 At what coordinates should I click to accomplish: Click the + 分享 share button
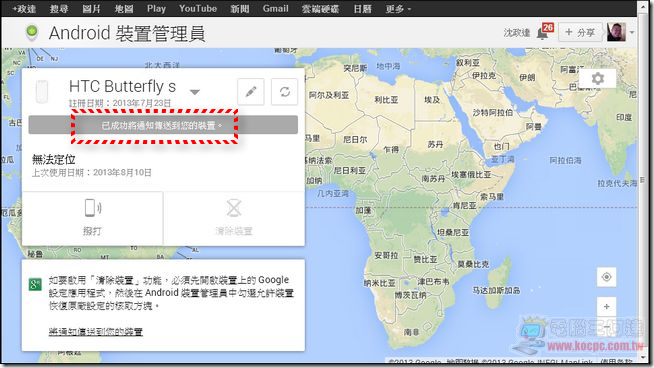(580, 32)
